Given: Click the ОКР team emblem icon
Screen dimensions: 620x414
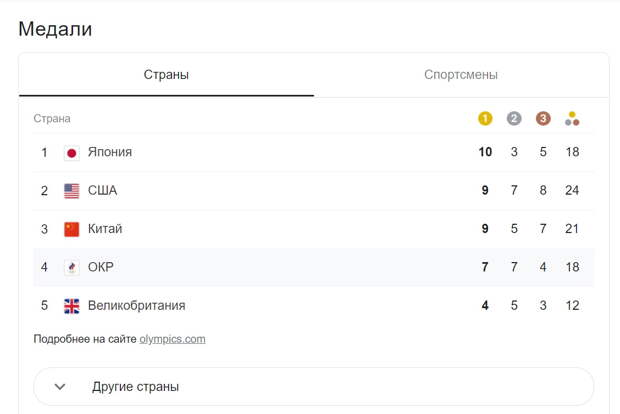Looking at the screenshot, I should pos(72,268).
